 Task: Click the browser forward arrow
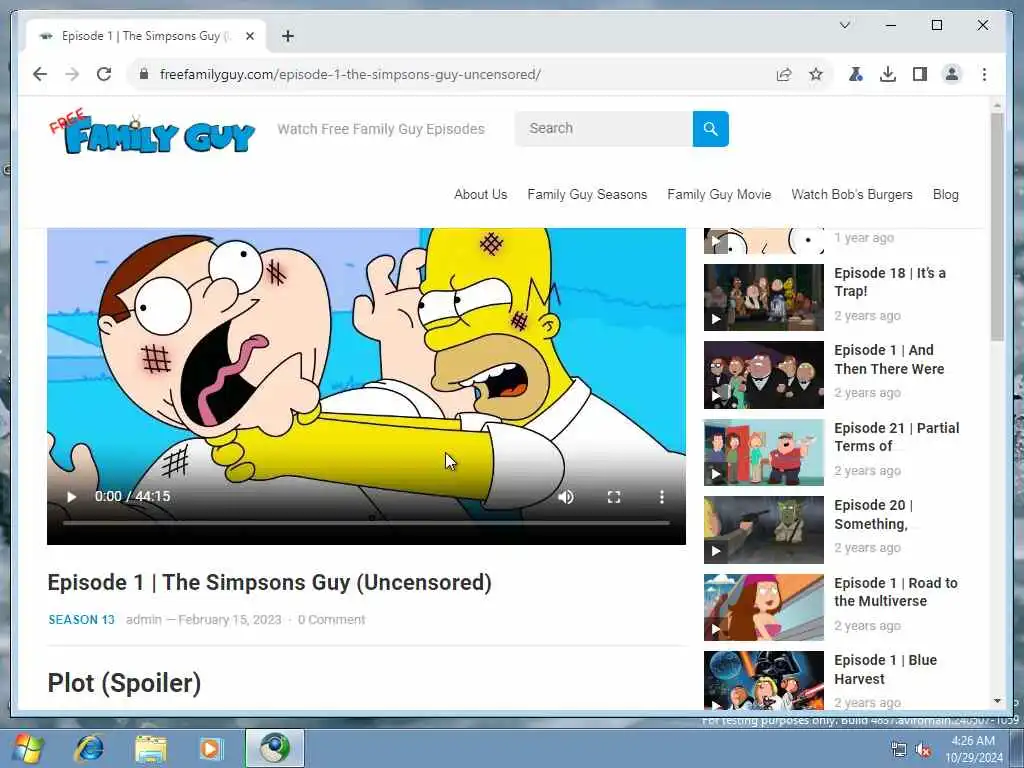click(x=72, y=74)
